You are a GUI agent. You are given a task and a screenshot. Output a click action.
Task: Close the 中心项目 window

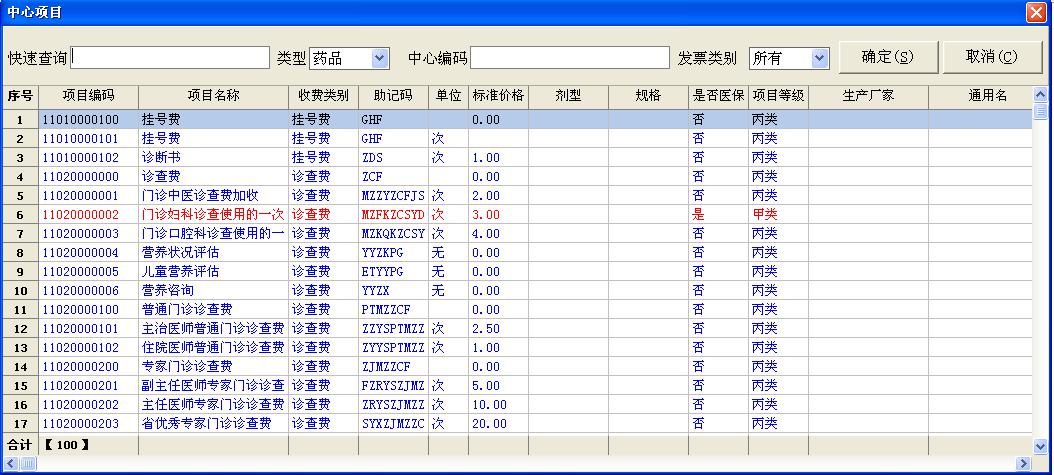(x=1035, y=12)
